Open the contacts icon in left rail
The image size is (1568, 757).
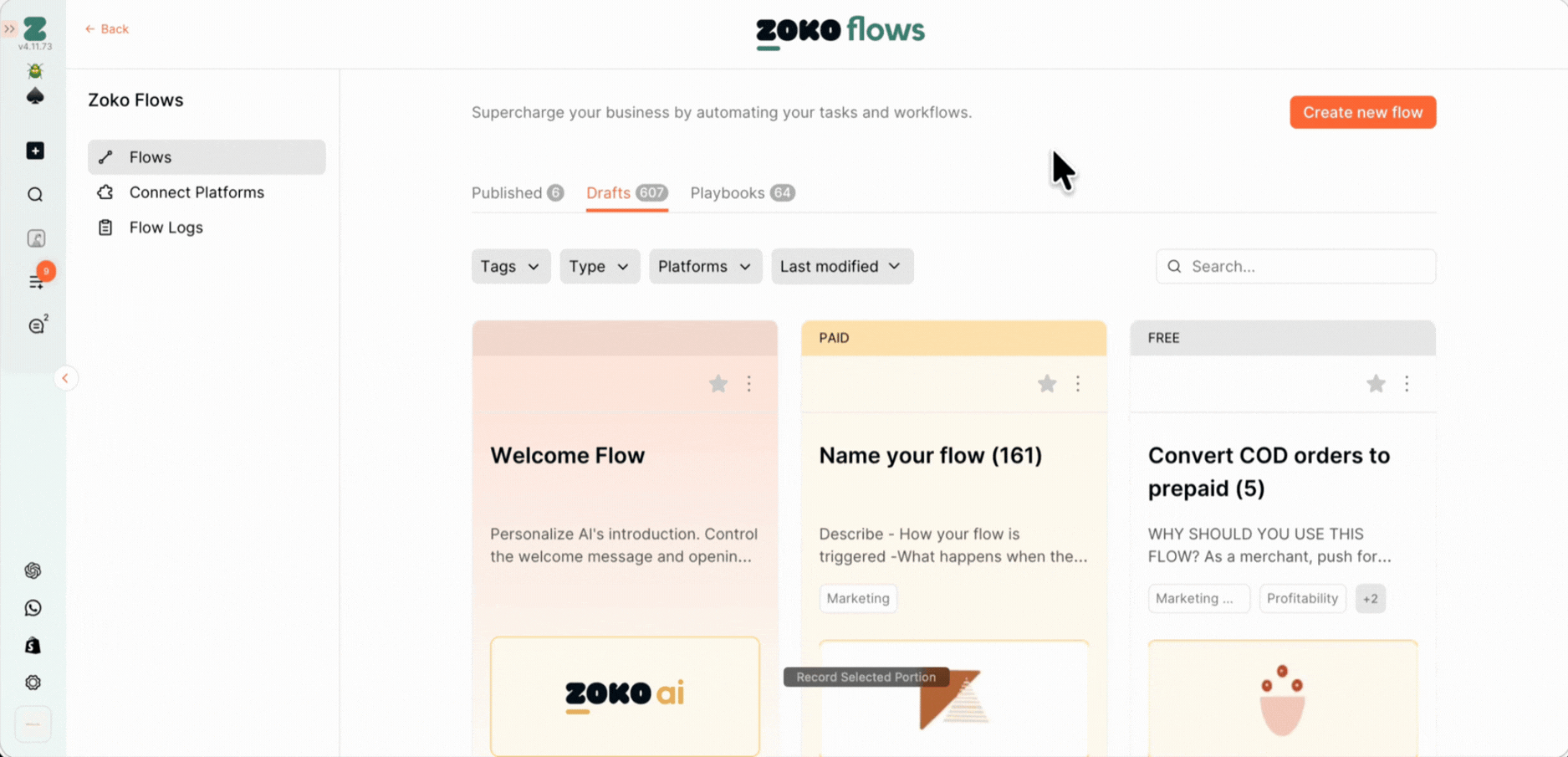(x=36, y=238)
